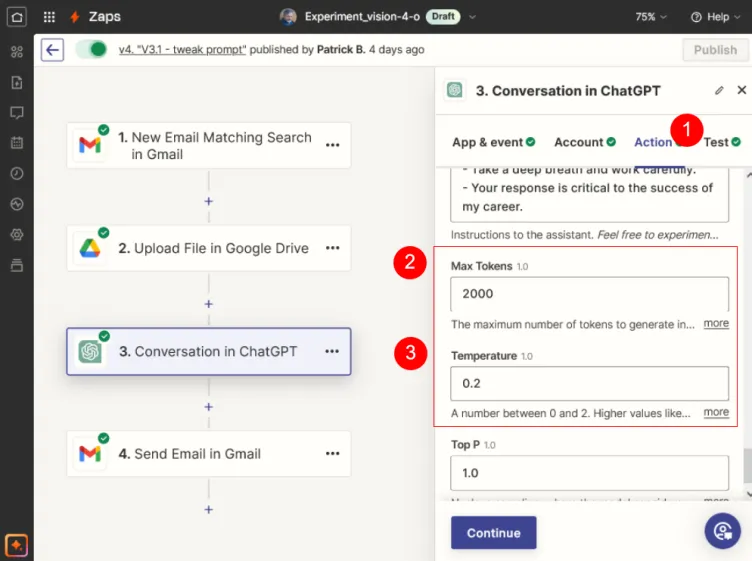Screen dimensions: 752x561
Task: Go back using the arrow button
Action: [52, 50]
